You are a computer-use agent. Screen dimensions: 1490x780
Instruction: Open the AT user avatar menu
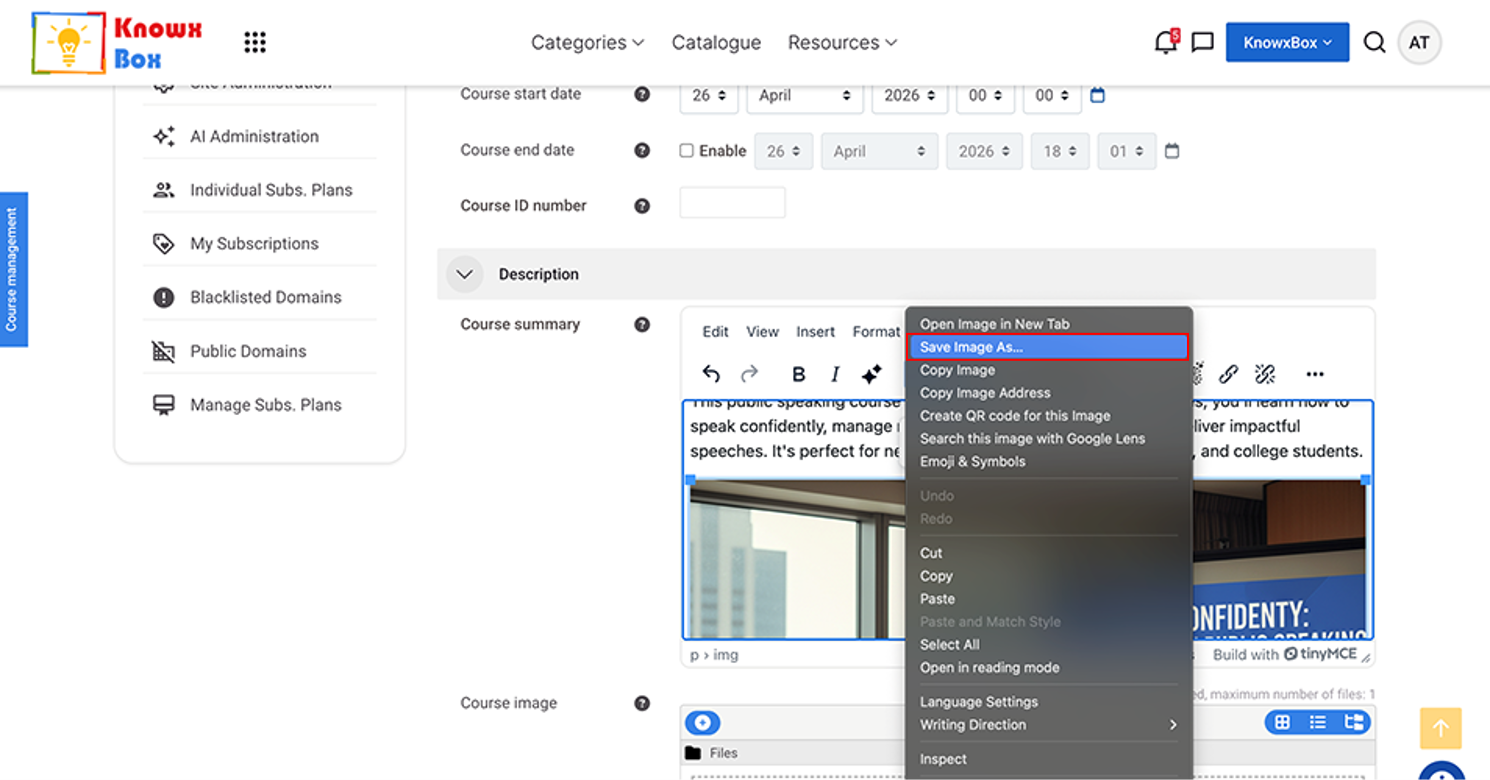[1419, 43]
